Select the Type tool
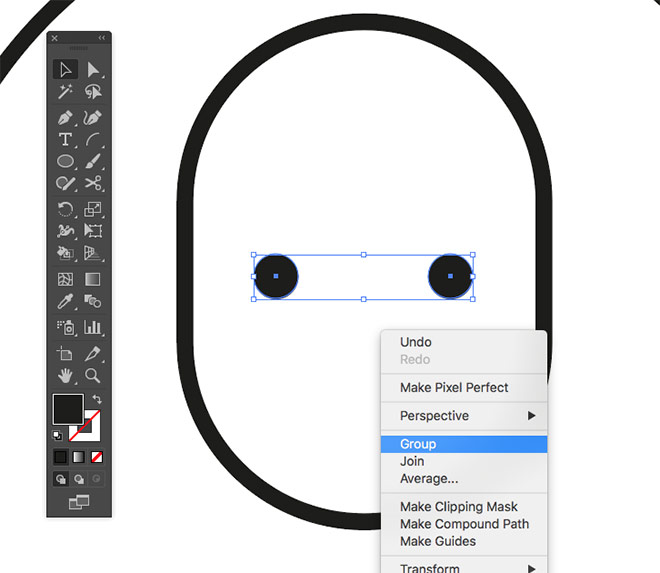 tap(65, 140)
